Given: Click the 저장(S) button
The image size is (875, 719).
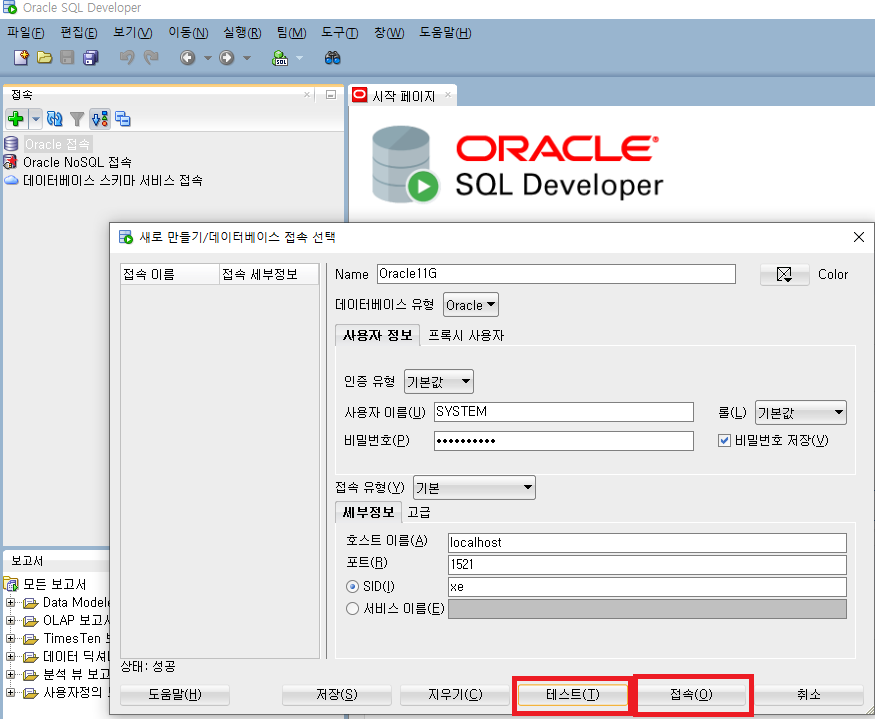Looking at the screenshot, I should pyautogui.click(x=336, y=694).
